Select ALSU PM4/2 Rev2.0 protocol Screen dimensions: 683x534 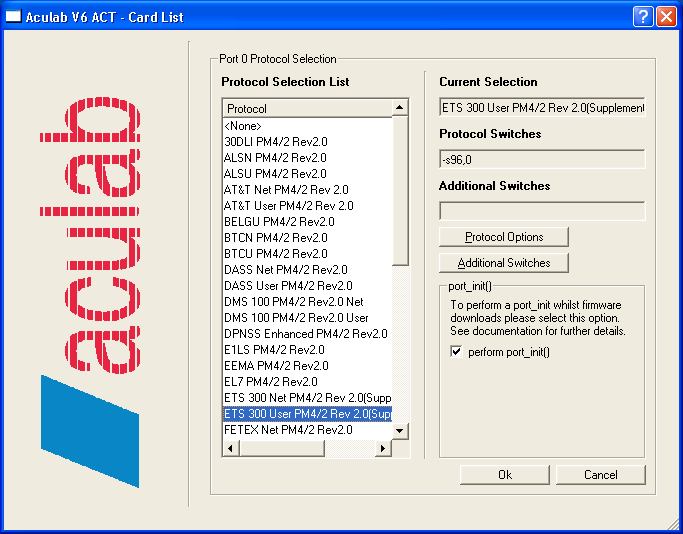308,174
